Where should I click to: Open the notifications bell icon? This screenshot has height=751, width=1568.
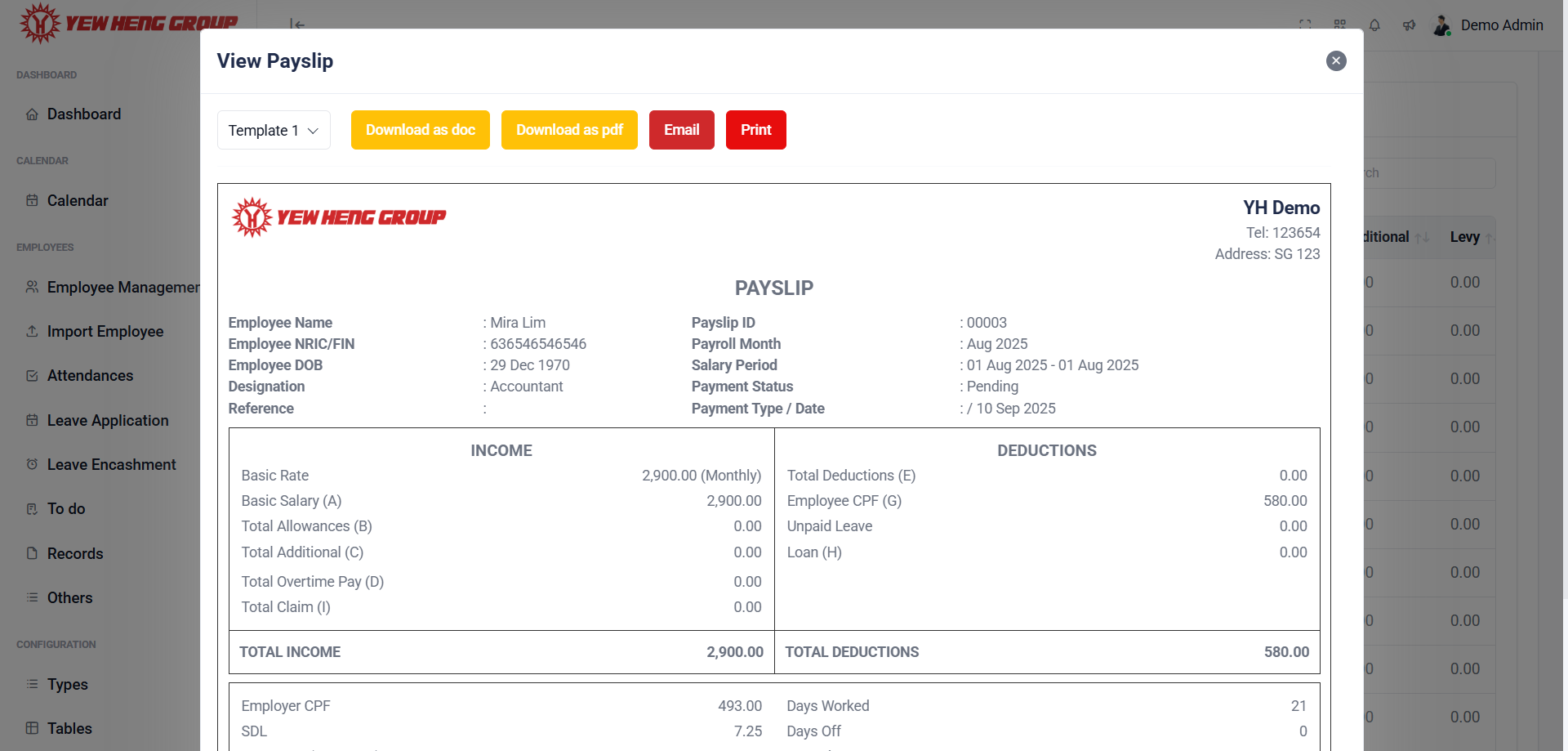click(x=1375, y=25)
